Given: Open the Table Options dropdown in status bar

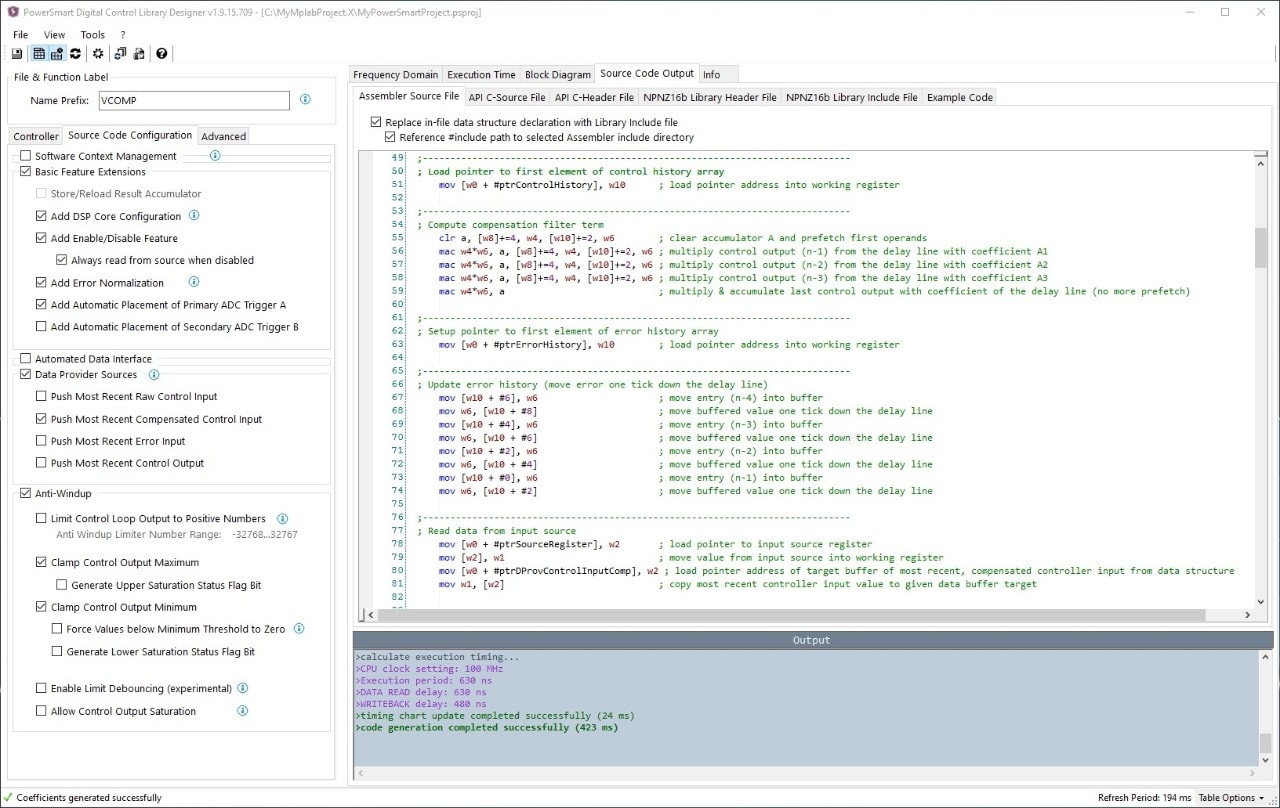Looking at the screenshot, I should click(1232, 798).
